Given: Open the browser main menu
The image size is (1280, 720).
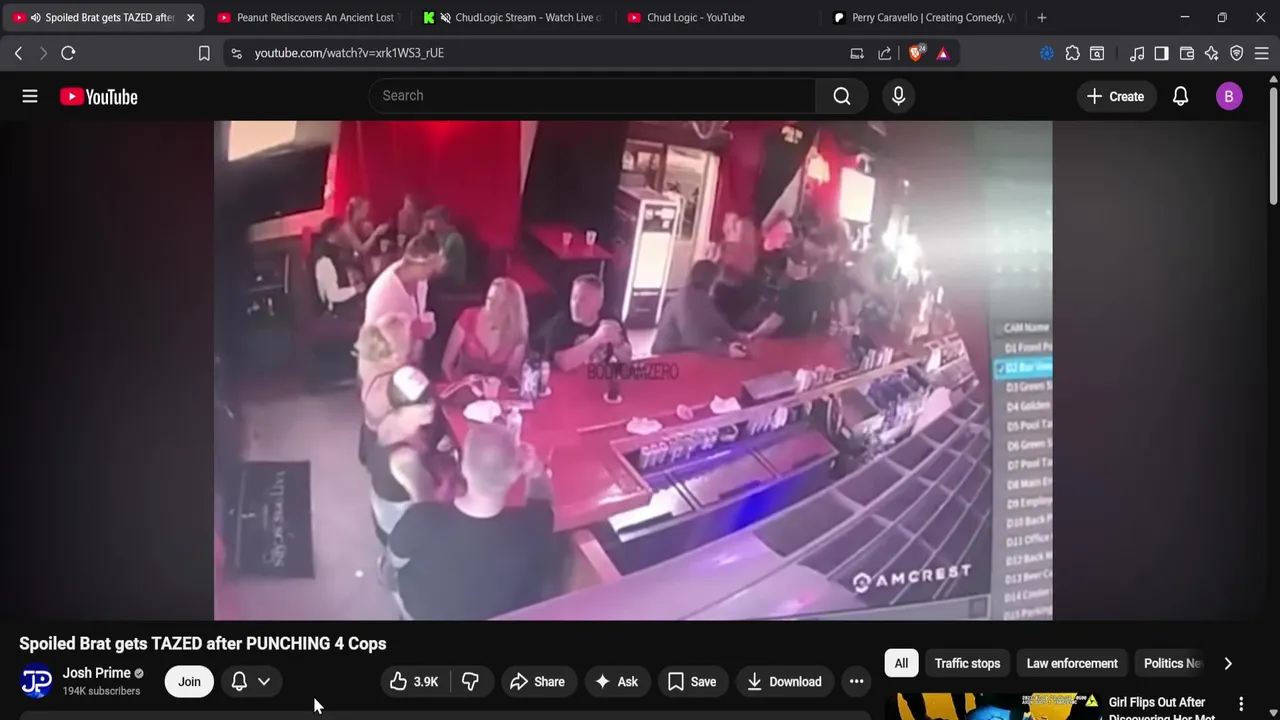Looking at the screenshot, I should point(1261,53).
